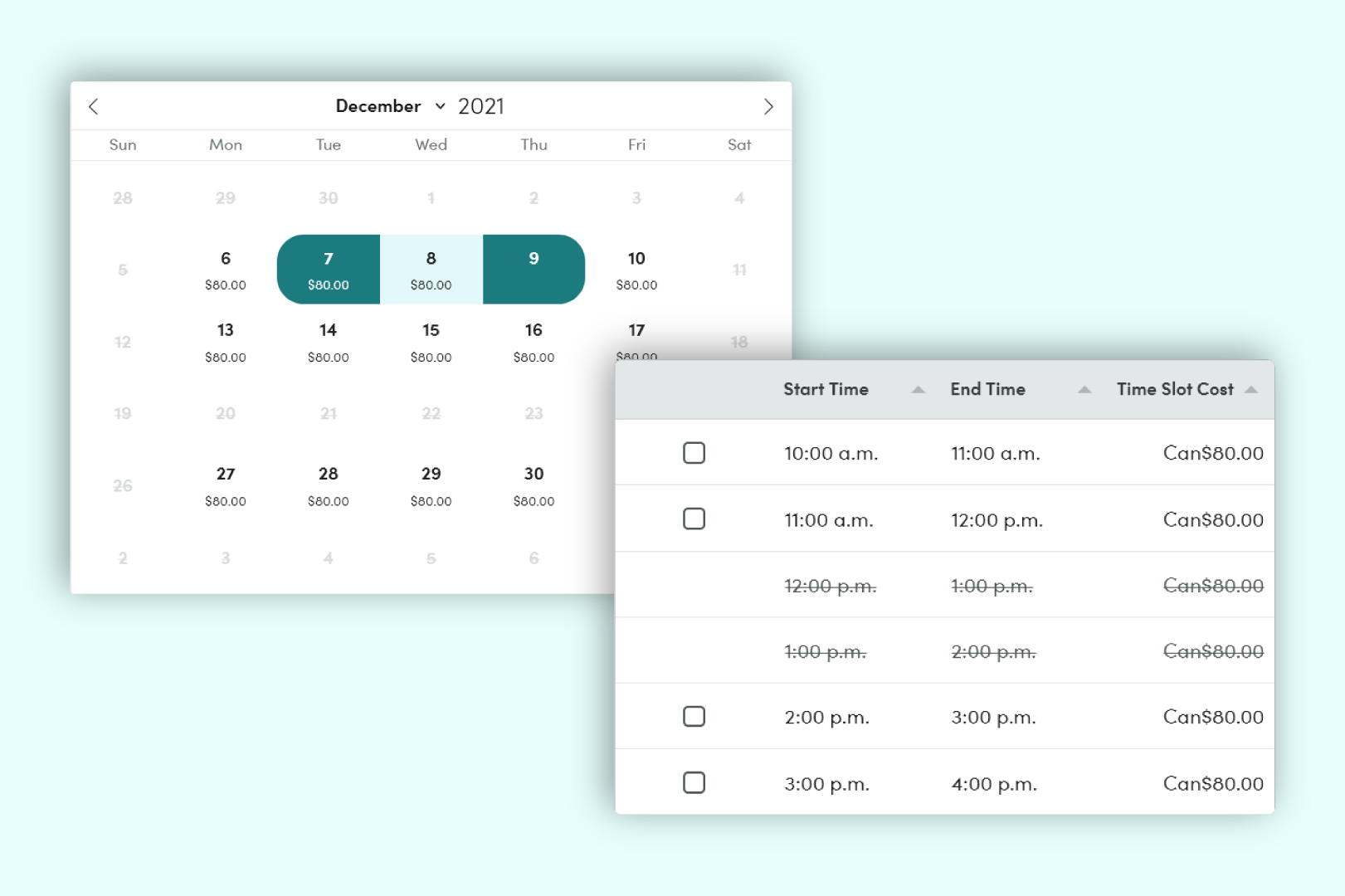Go to the previous month

[93, 106]
